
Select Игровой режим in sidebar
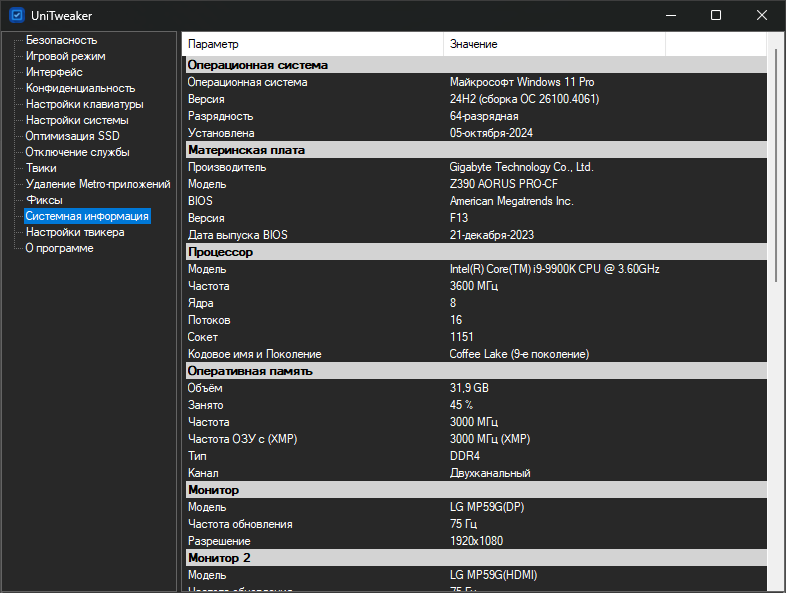[65, 56]
